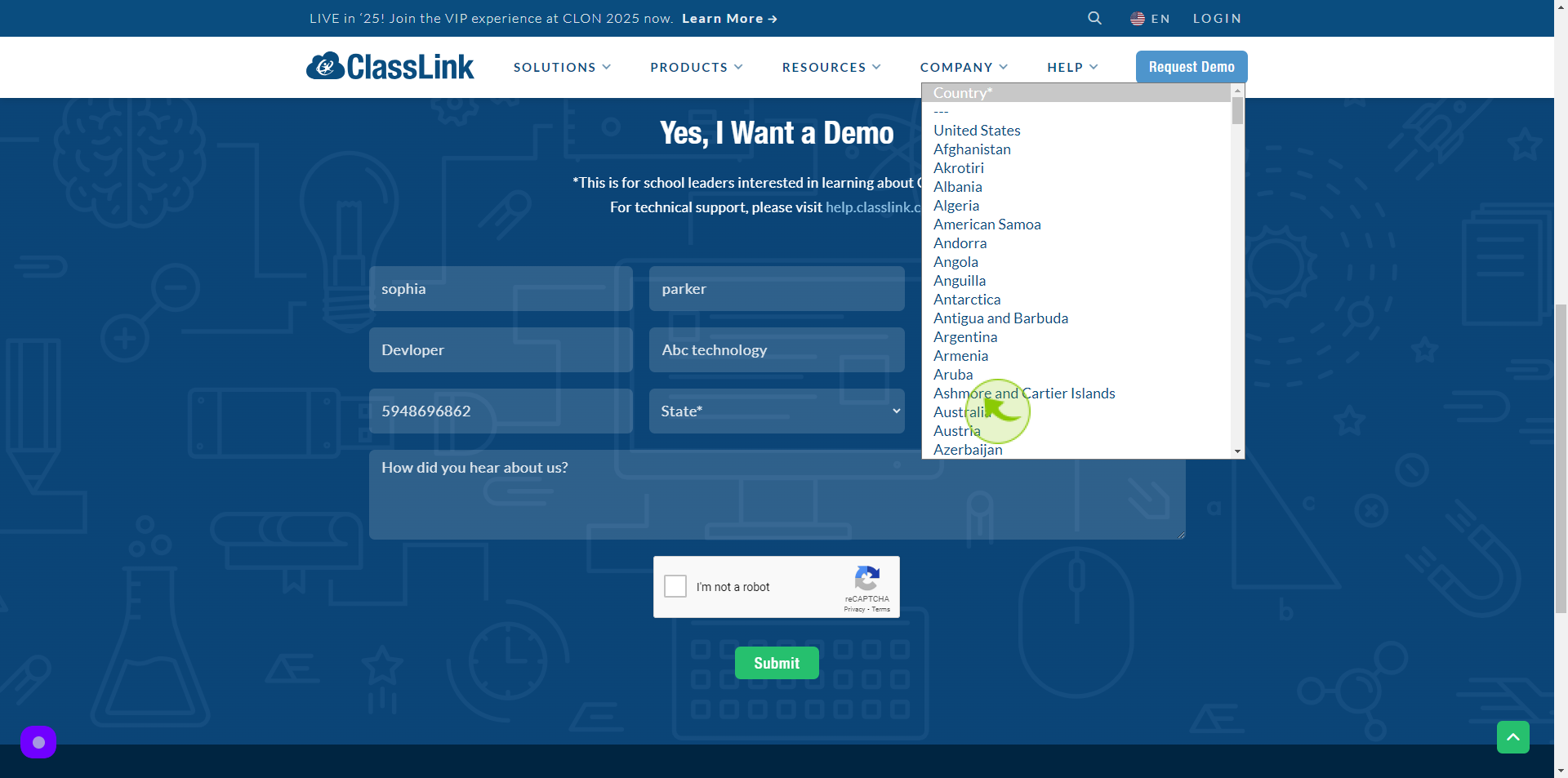Image resolution: width=1568 pixels, height=778 pixels.
Task: Select Antarctica option
Action: (x=1076, y=300)
